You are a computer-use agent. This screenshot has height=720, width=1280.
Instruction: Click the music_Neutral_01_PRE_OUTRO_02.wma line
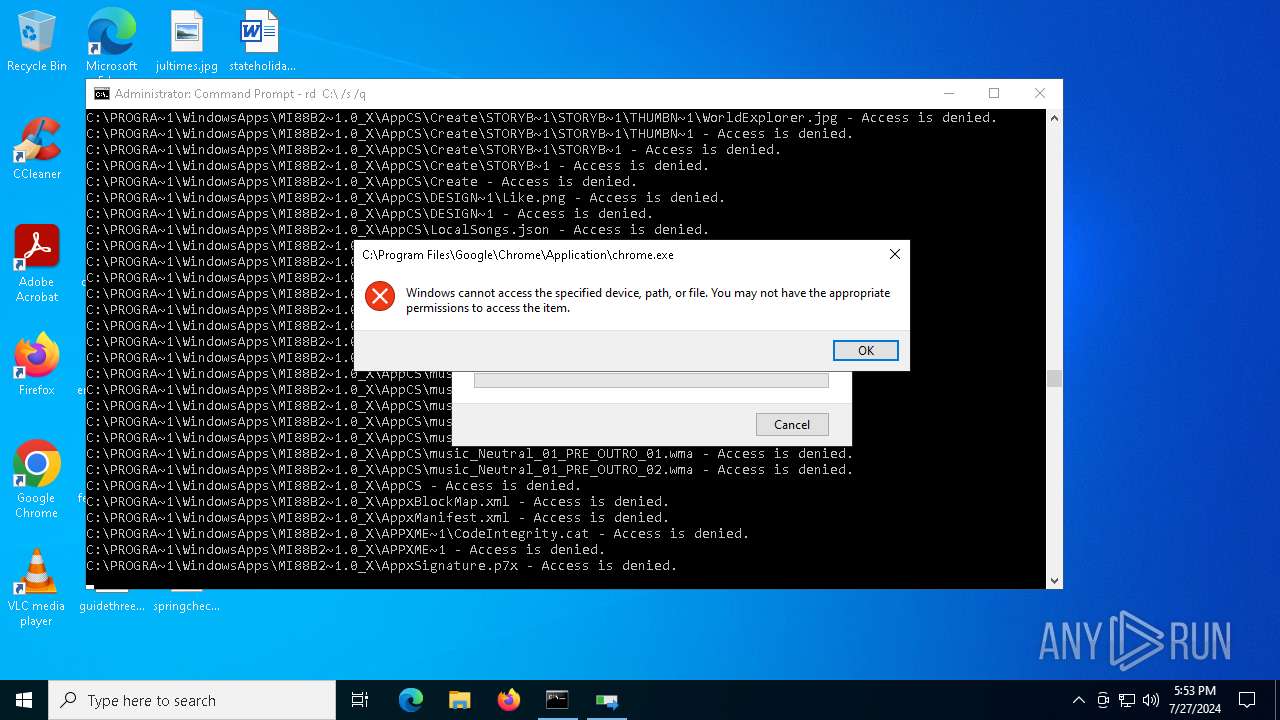click(470, 470)
